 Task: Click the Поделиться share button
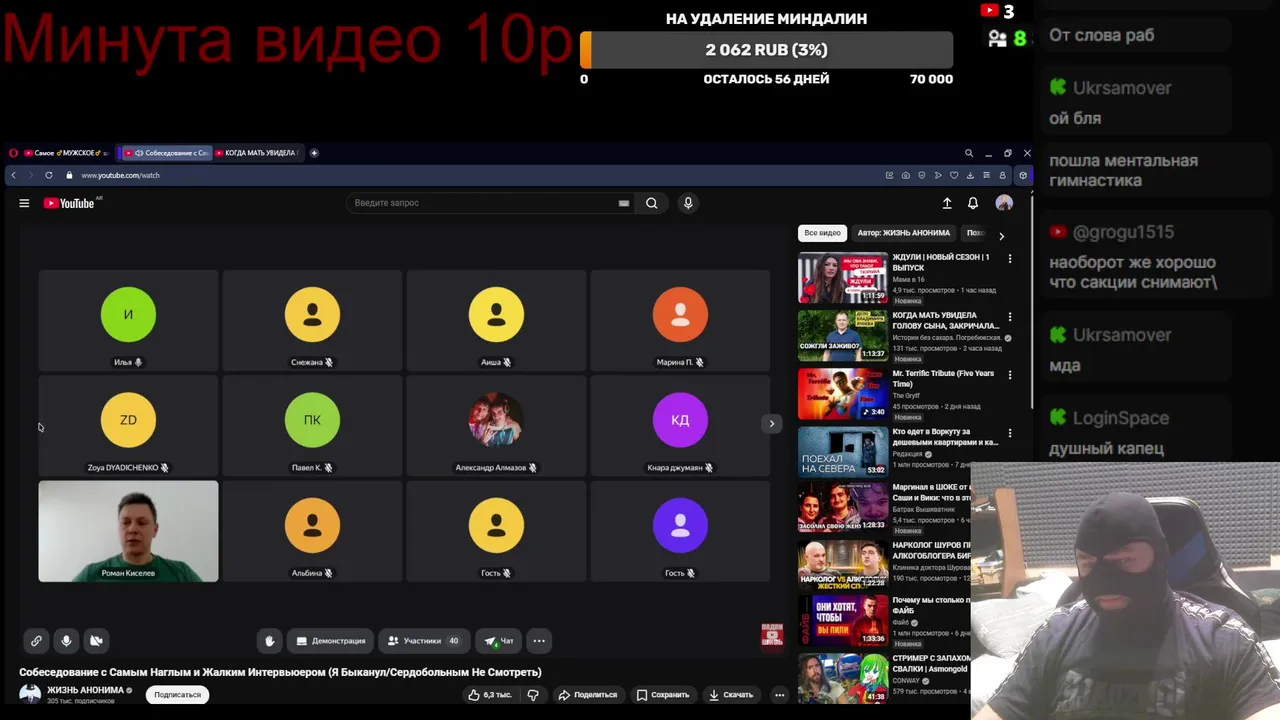[x=587, y=695]
